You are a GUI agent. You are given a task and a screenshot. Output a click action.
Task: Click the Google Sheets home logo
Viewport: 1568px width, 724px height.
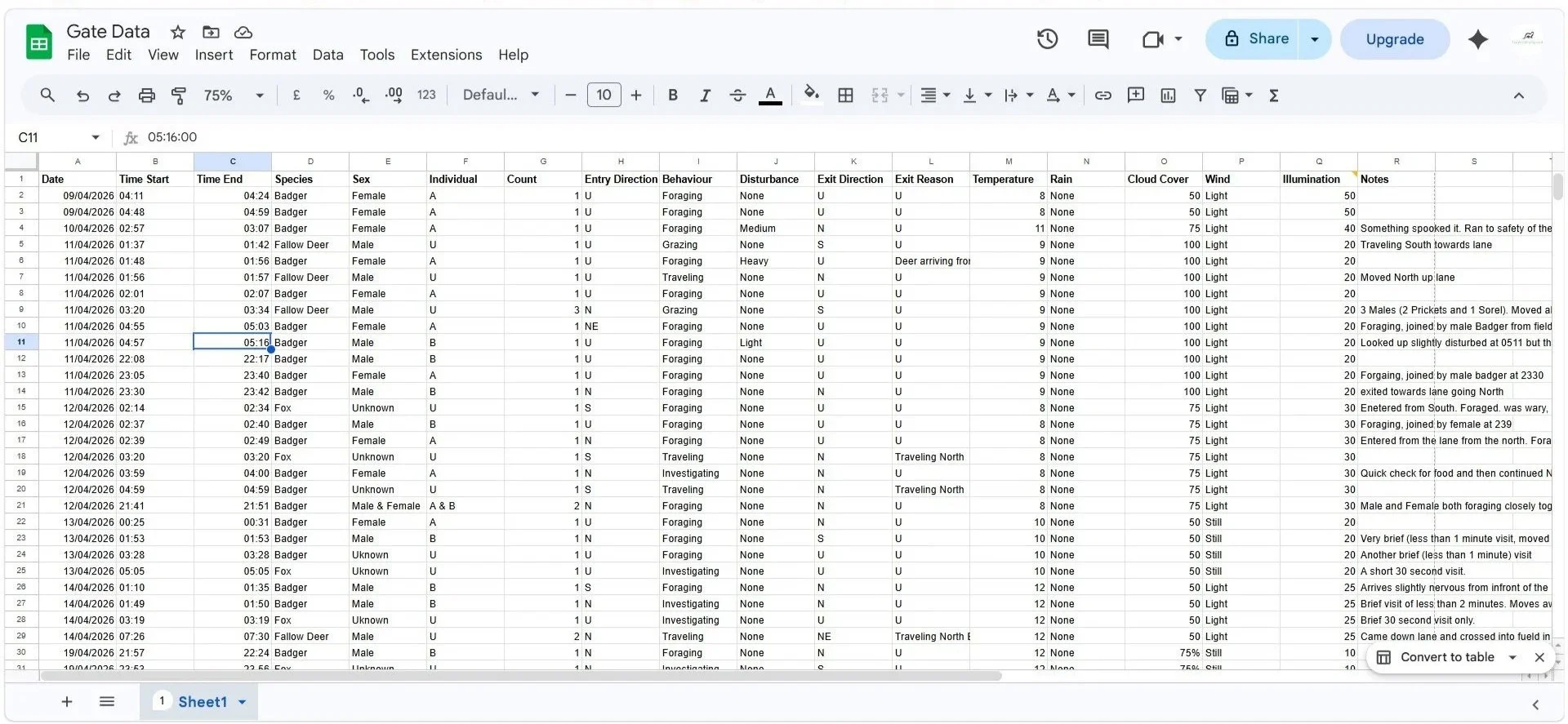pyautogui.click(x=38, y=42)
